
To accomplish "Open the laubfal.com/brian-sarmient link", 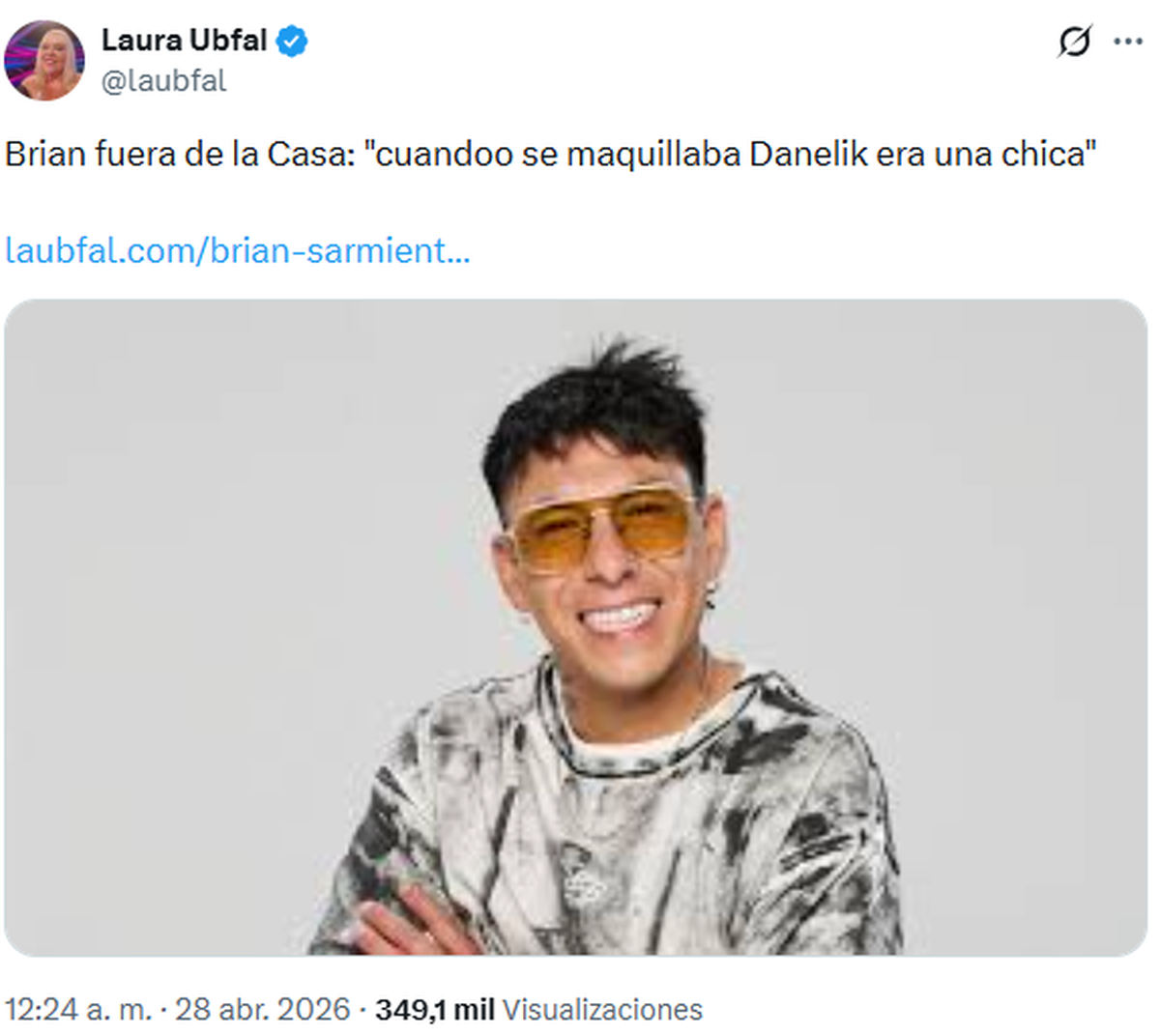I will point(238,251).
